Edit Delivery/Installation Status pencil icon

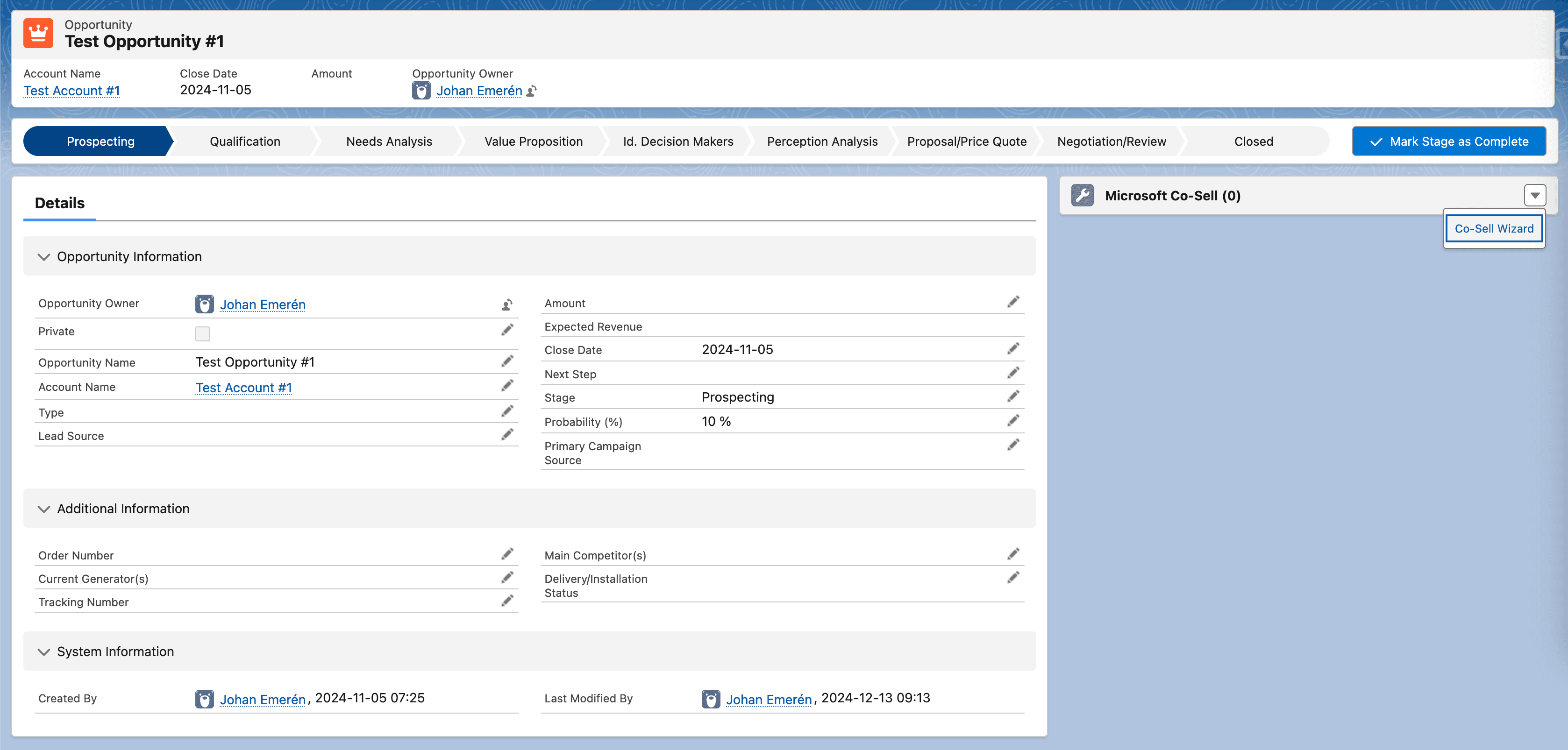pyautogui.click(x=1013, y=577)
